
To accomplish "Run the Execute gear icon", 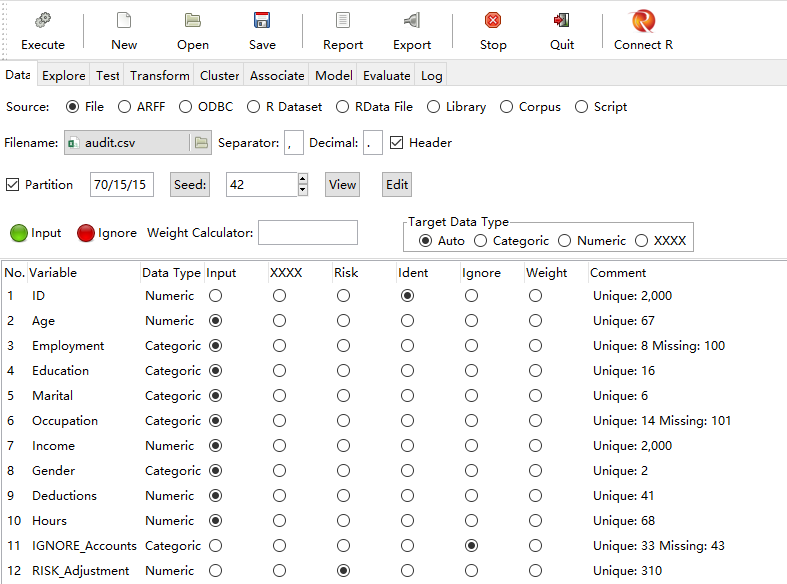I will pos(43,21).
